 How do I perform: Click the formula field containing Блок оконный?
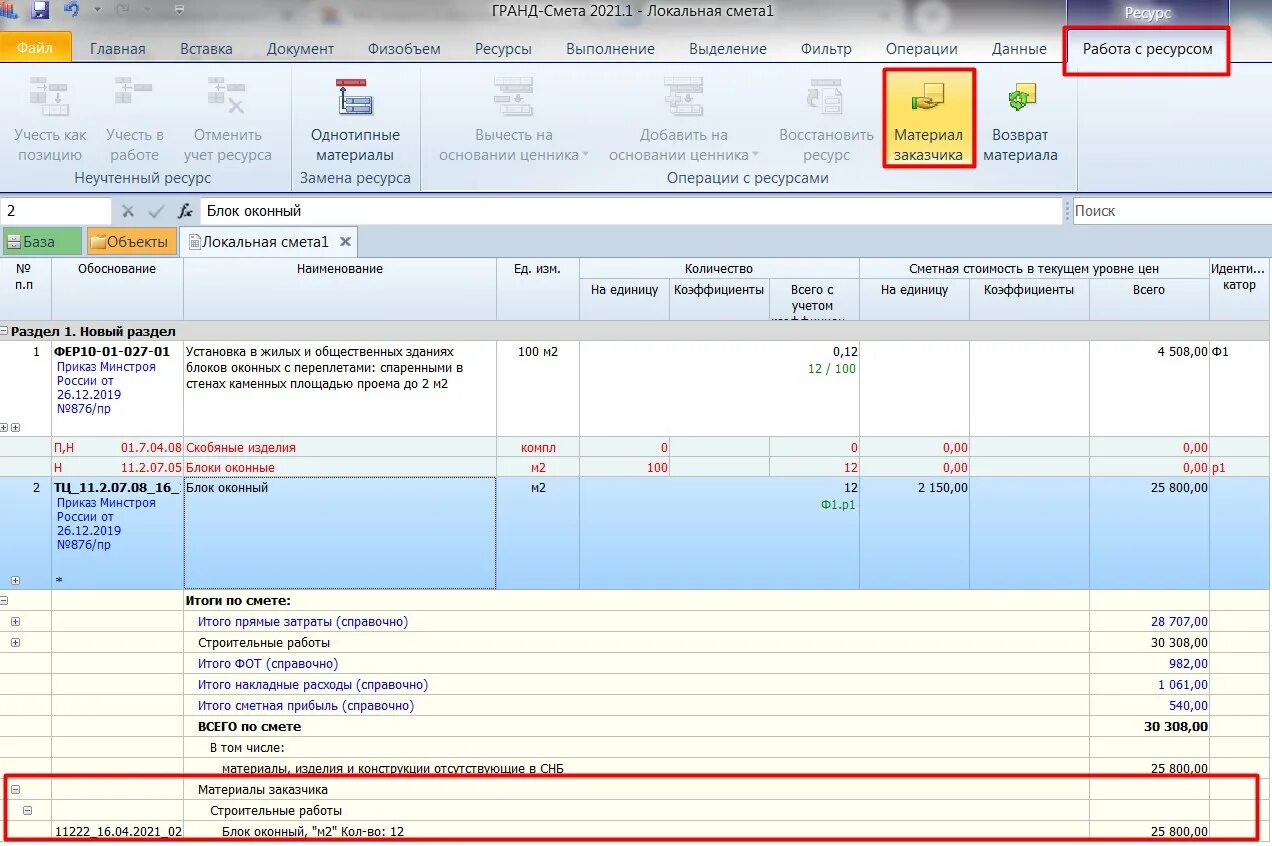631,211
